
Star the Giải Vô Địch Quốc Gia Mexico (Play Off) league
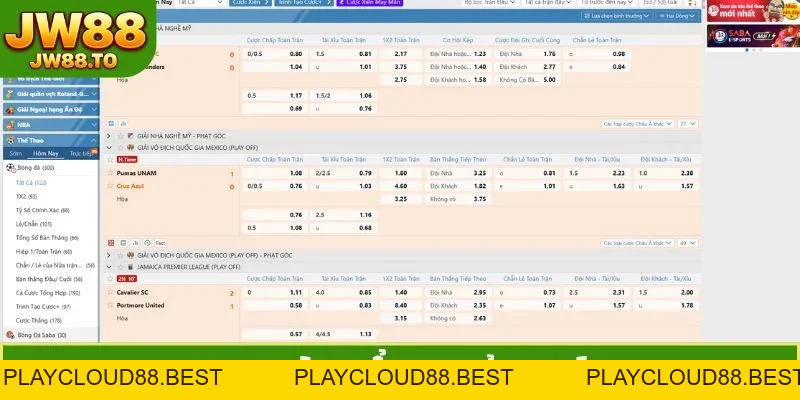coord(120,148)
